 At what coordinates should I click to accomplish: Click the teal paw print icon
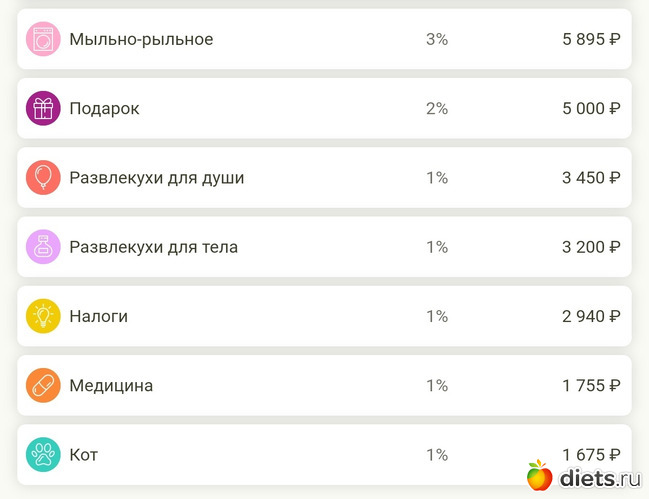(x=43, y=455)
